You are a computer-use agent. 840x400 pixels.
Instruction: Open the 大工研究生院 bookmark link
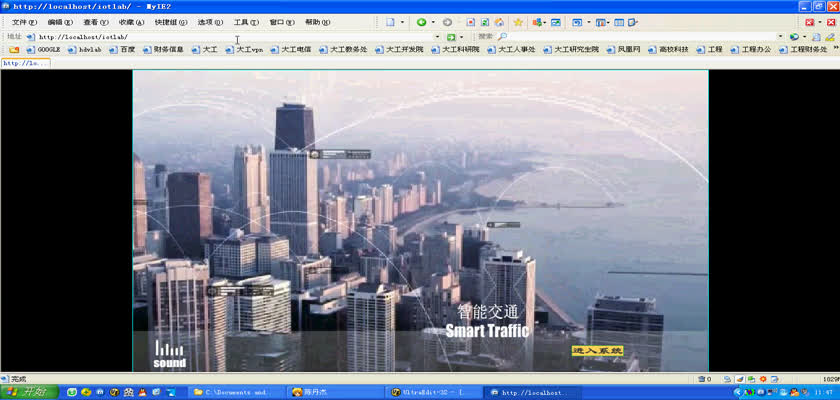(x=571, y=49)
